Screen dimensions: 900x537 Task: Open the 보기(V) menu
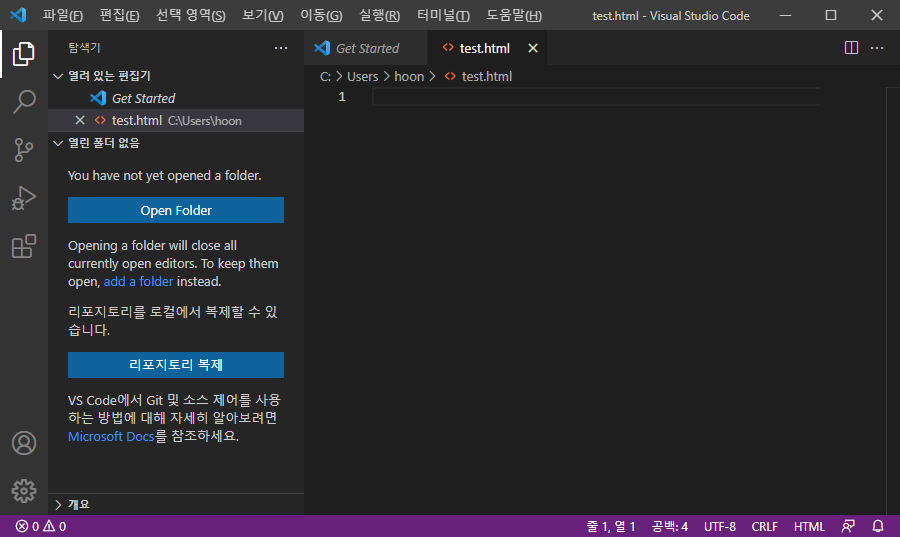tap(262, 15)
